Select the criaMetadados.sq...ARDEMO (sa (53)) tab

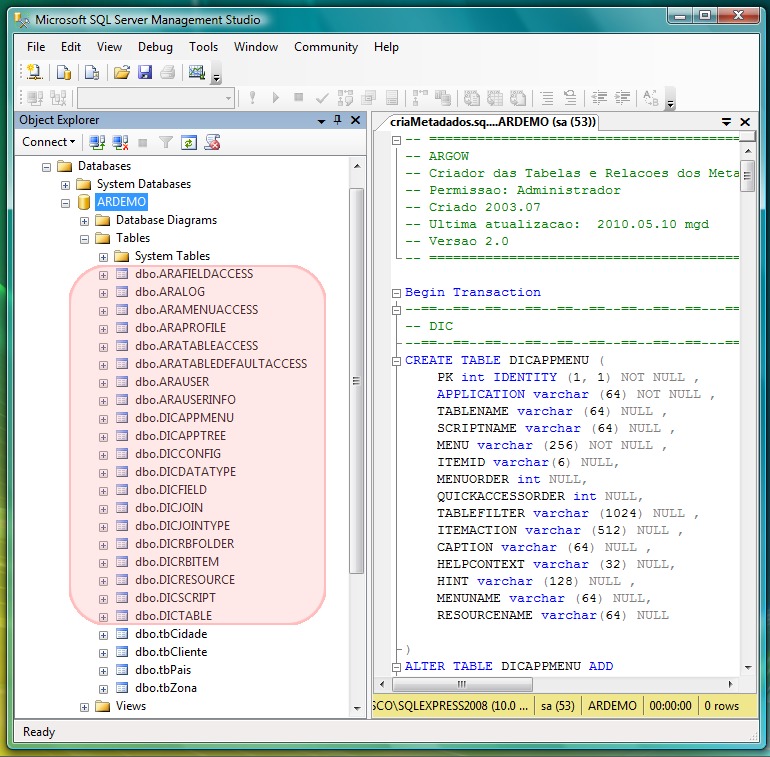tap(493, 122)
